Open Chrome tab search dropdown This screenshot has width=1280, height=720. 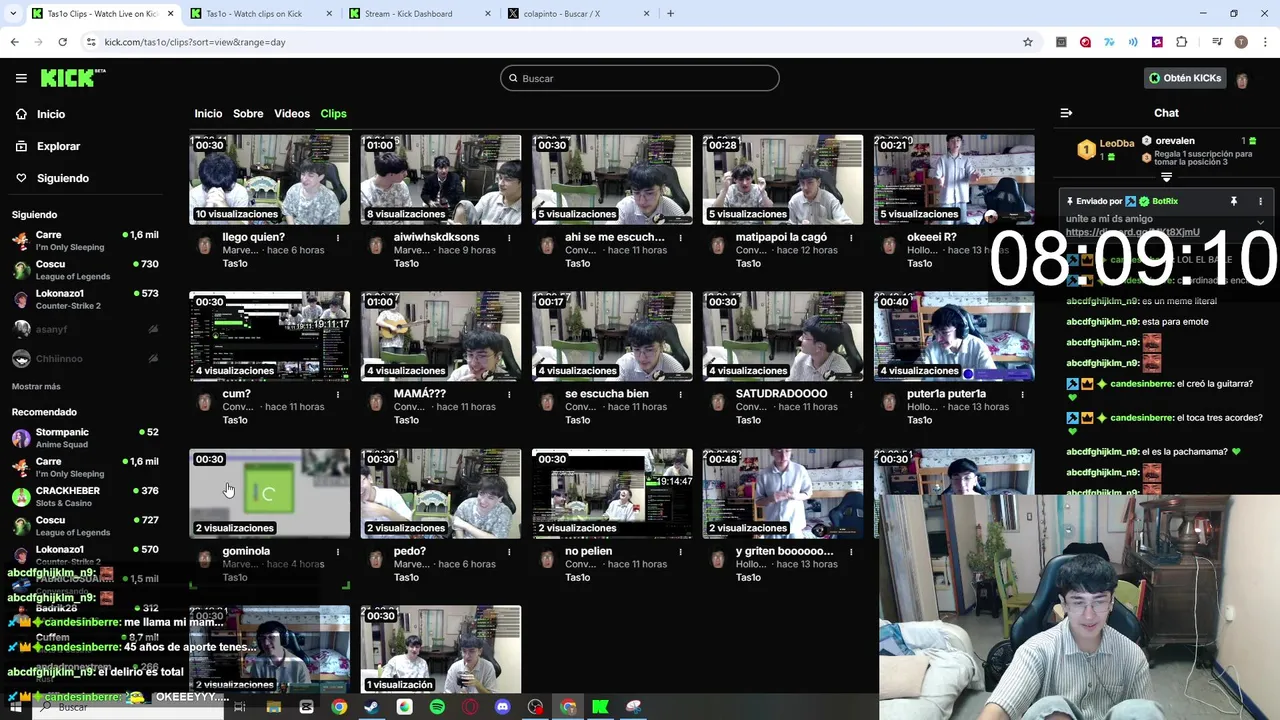click(12, 14)
